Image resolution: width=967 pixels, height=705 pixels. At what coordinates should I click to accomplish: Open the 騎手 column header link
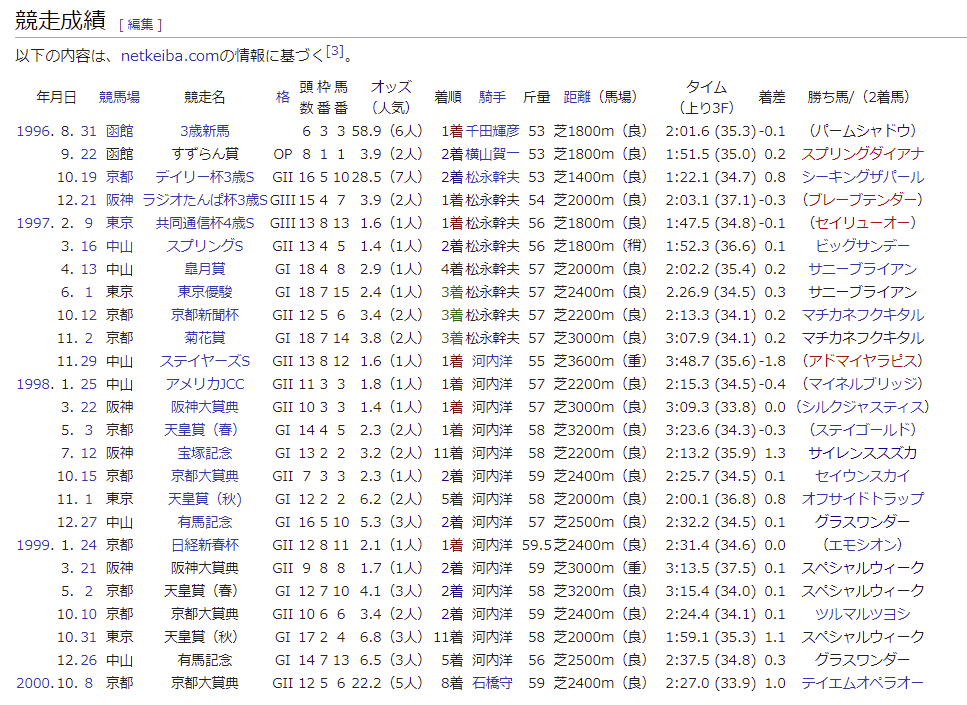point(492,97)
